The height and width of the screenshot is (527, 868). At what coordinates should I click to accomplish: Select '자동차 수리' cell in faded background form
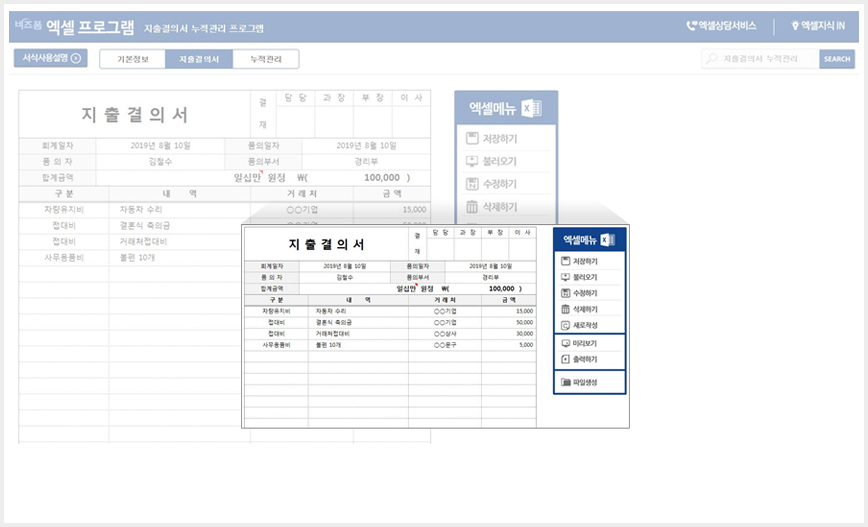[179, 210]
